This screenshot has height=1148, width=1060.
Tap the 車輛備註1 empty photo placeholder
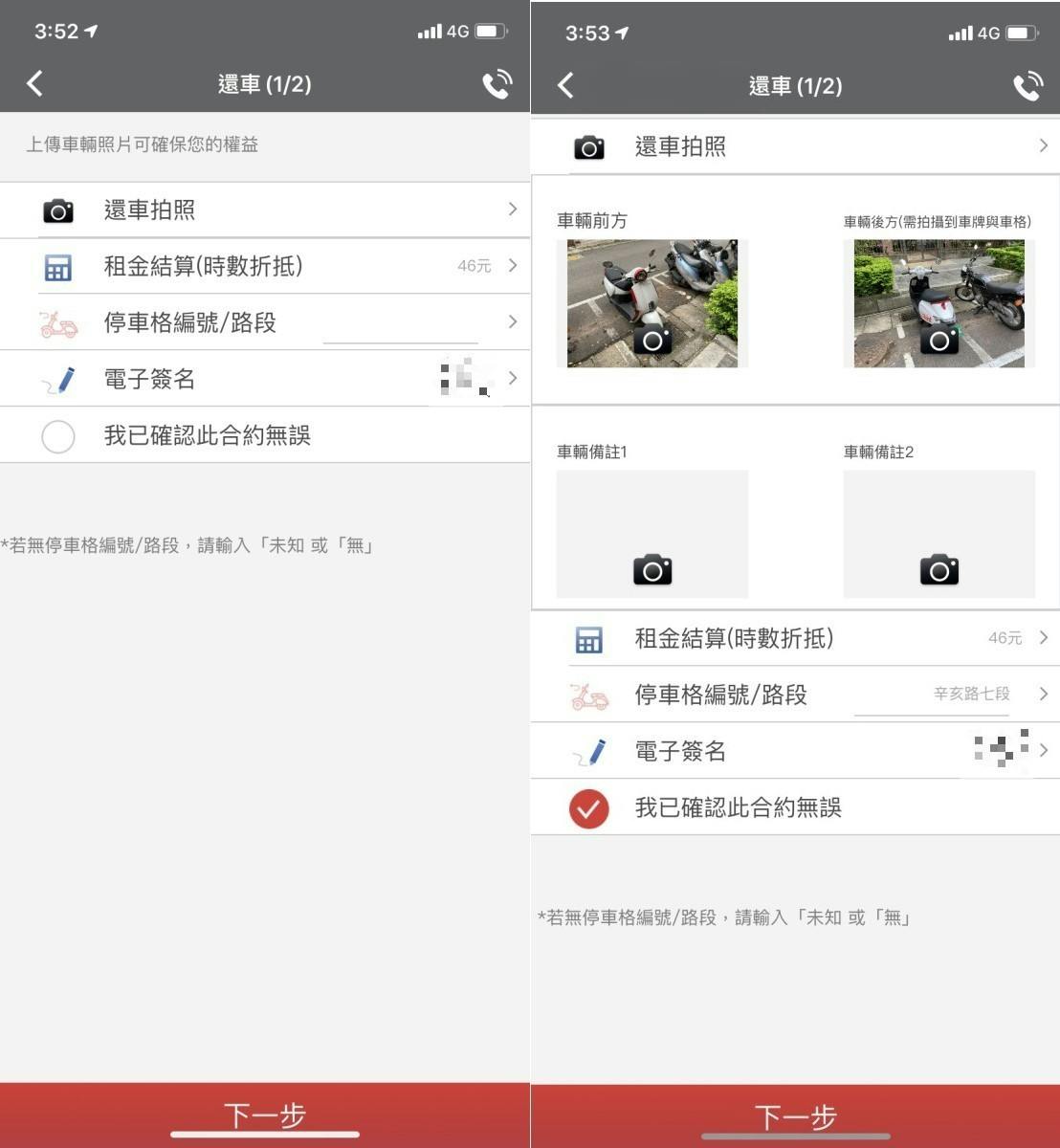[652, 534]
